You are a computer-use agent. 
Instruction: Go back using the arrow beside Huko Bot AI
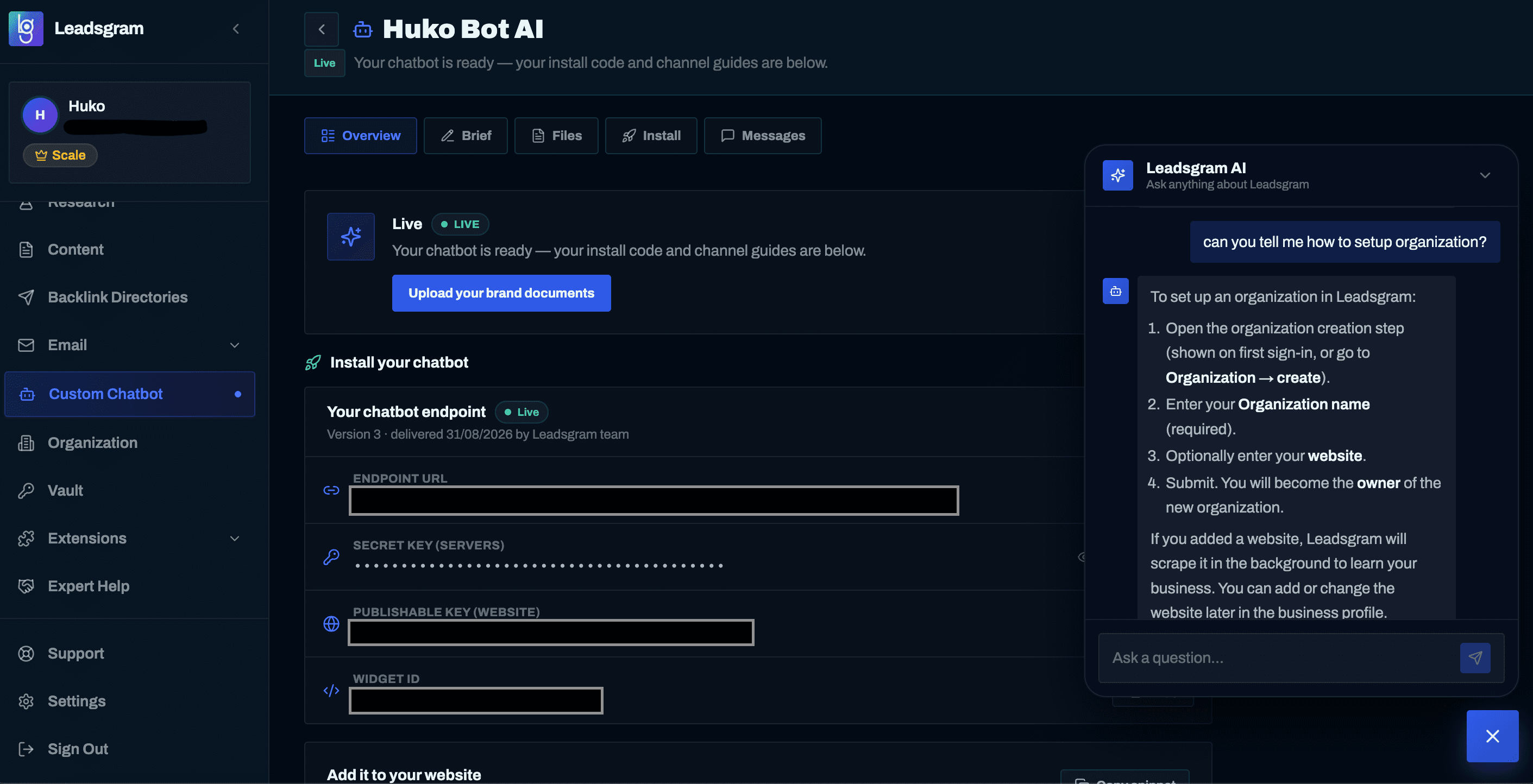pyautogui.click(x=322, y=29)
